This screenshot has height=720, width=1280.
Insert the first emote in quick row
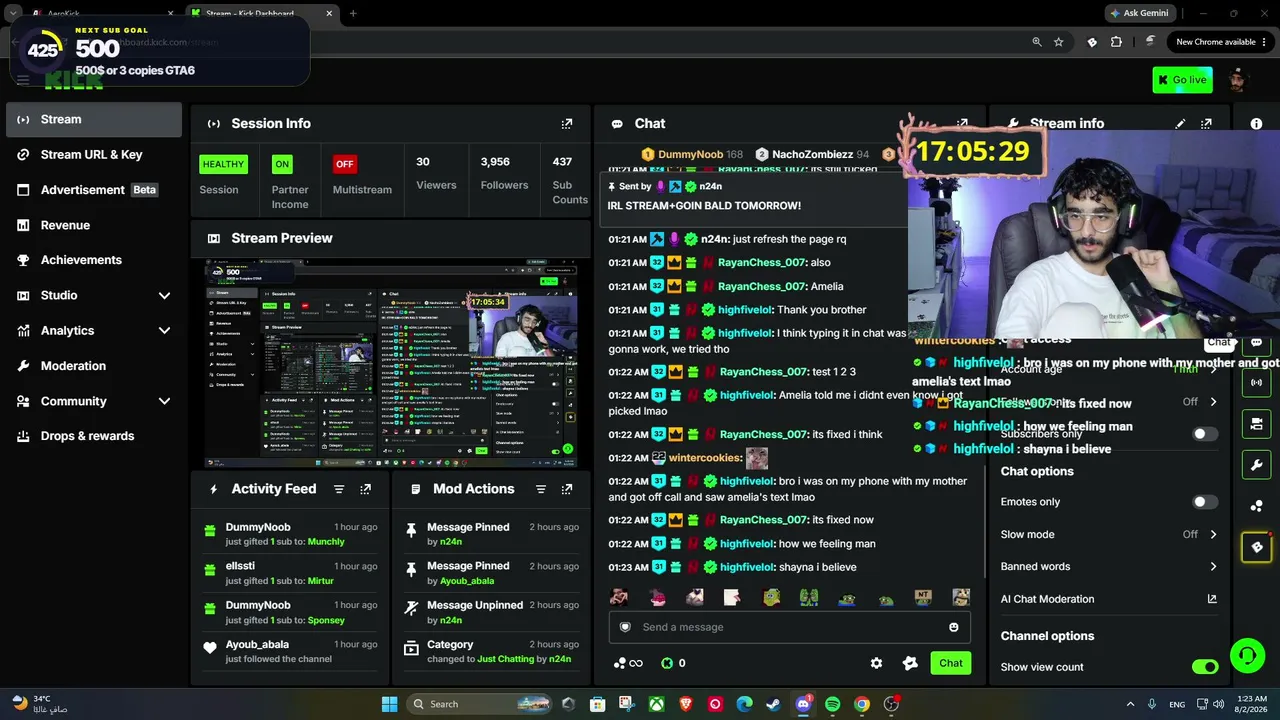[x=619, y=597]
